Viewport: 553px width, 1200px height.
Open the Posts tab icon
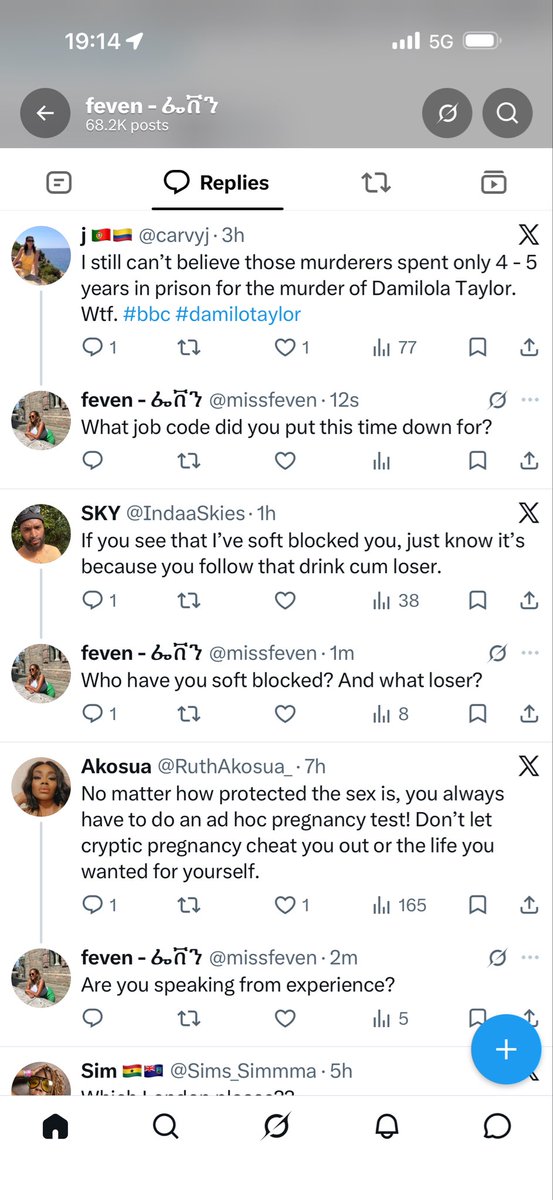click(59, 182)
